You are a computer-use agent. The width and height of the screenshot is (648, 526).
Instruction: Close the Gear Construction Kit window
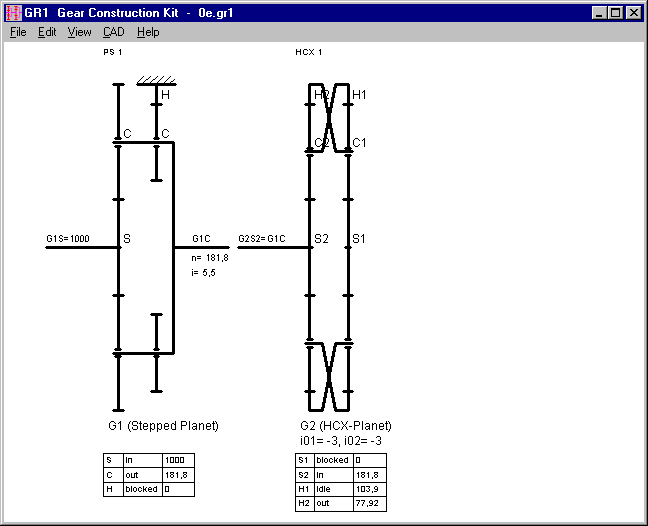click(634, 13)
